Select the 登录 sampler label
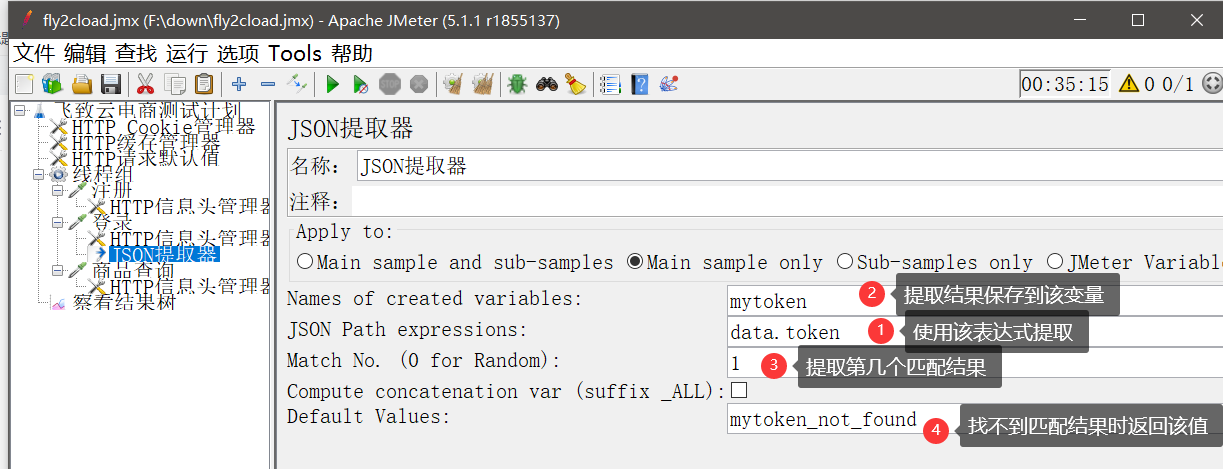The height and width of the screenshot is (469, 1223). (111, 222)
